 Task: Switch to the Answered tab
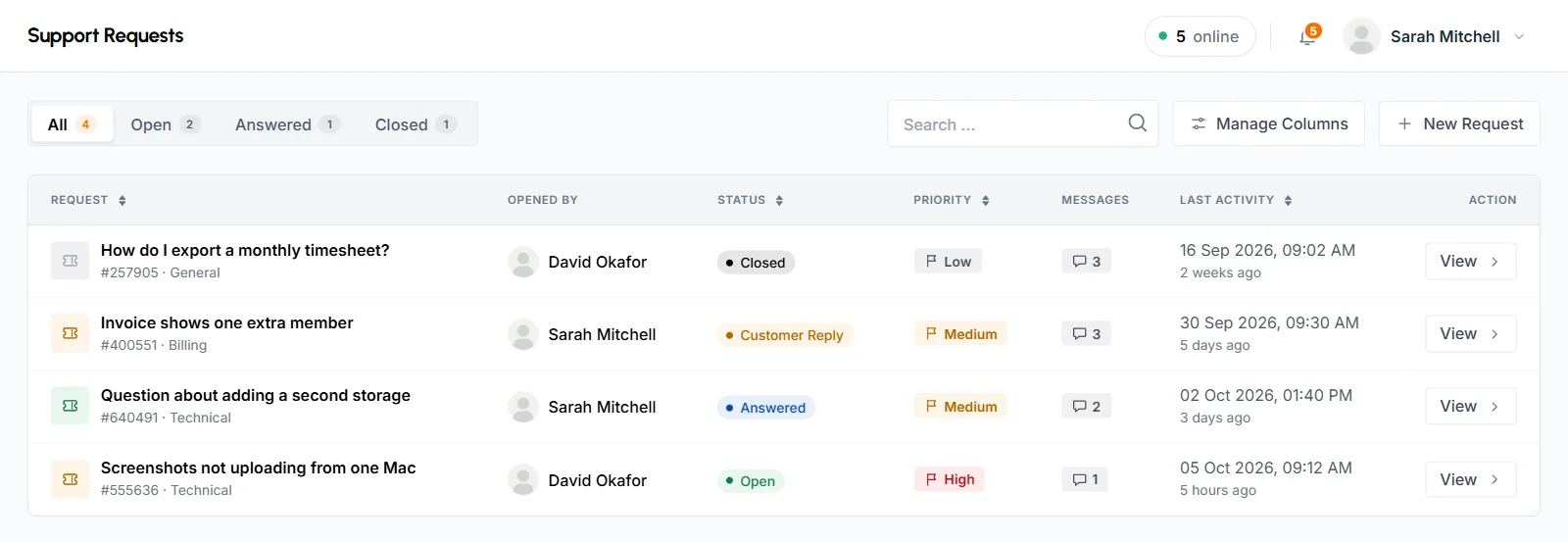(286, 124)
